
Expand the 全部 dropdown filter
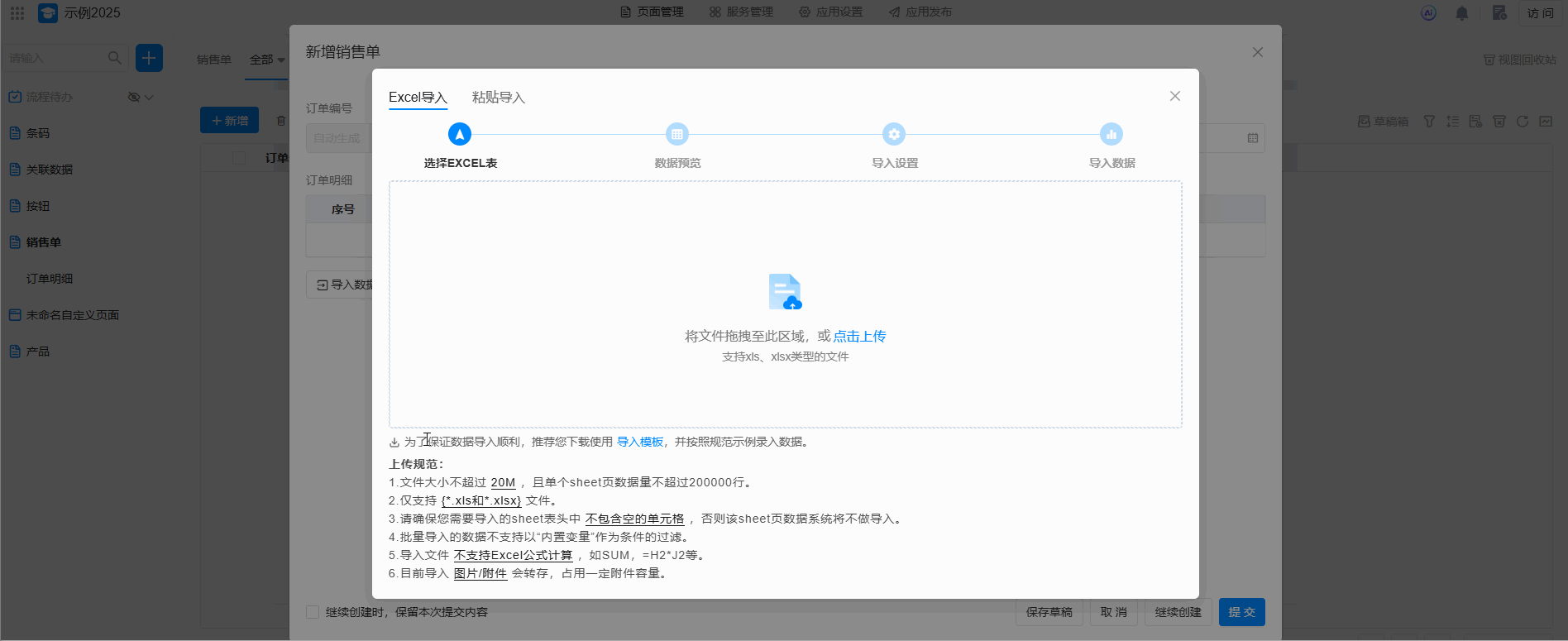pyautogui.click(x=267, y=60)
